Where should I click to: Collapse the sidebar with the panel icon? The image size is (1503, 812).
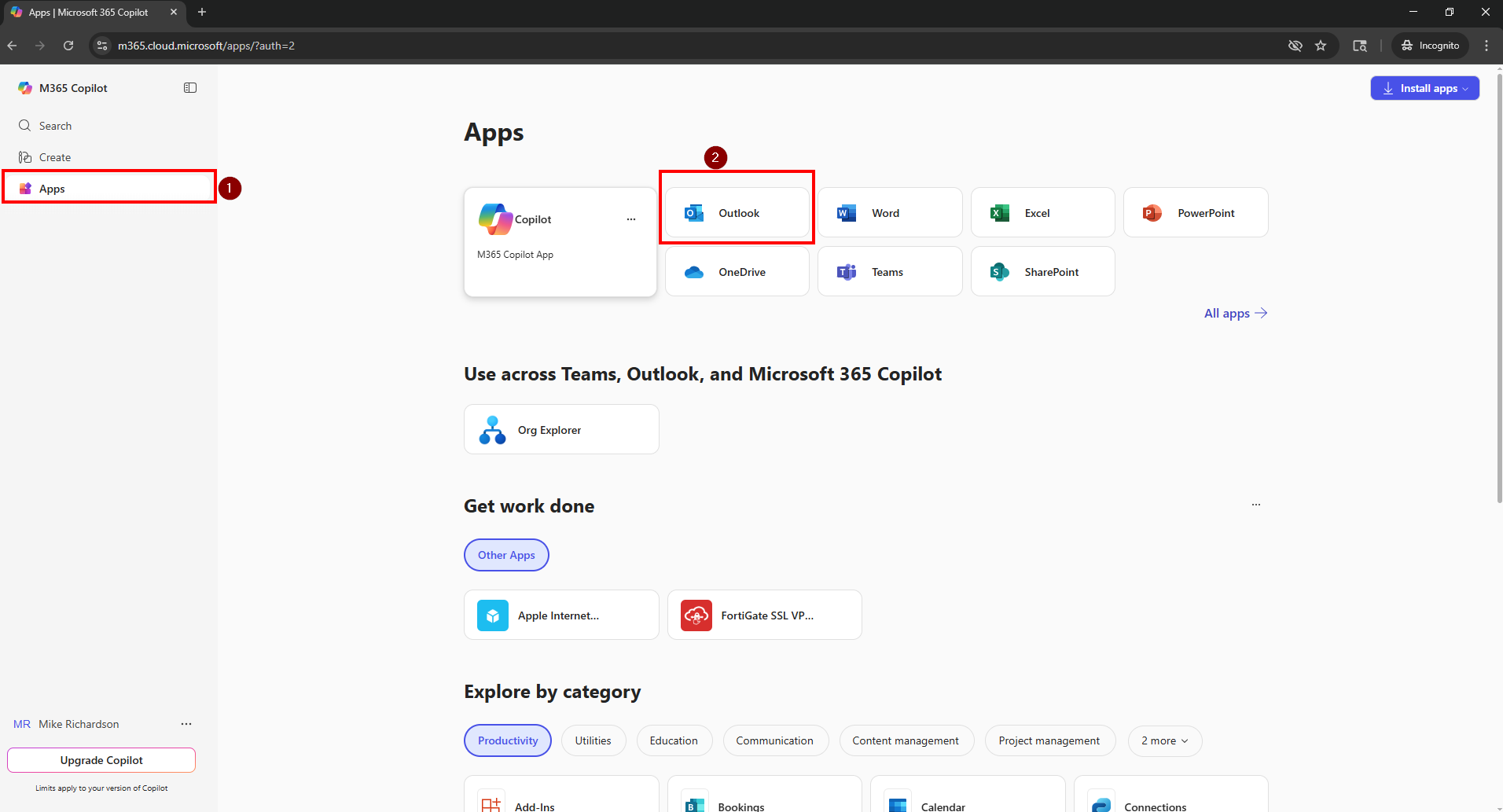tap(190, 88)
